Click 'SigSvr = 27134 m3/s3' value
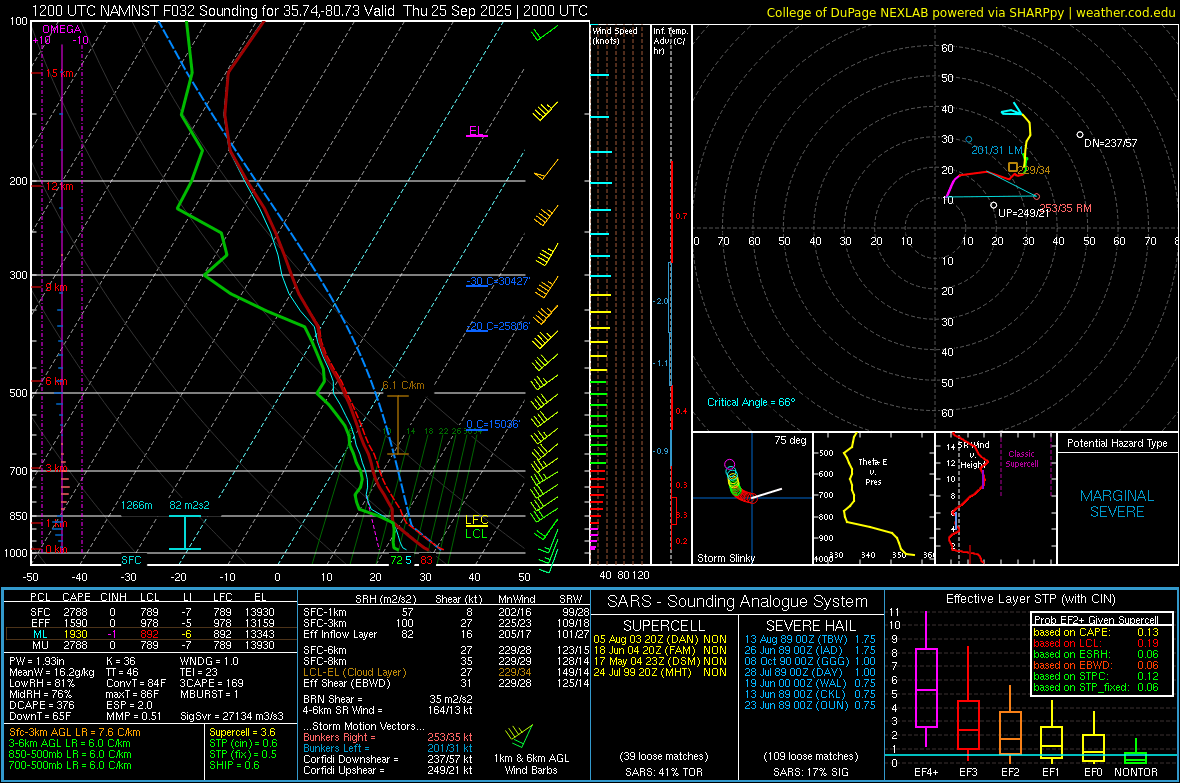Image resolution: width=1180 pixels, height=783 pixels. tap(232, 717)
